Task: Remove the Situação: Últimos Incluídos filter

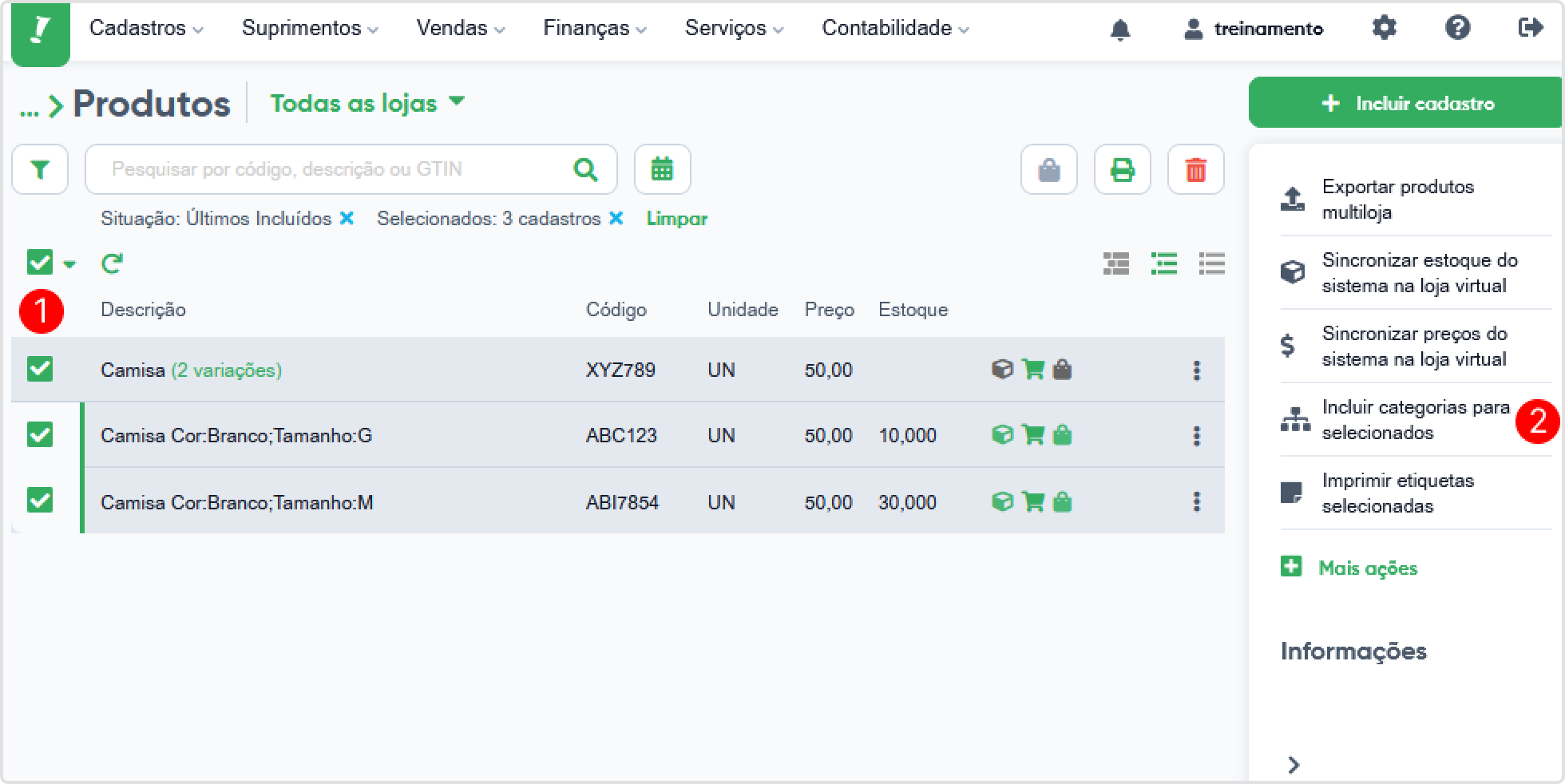Action: [x=347, y=218]
